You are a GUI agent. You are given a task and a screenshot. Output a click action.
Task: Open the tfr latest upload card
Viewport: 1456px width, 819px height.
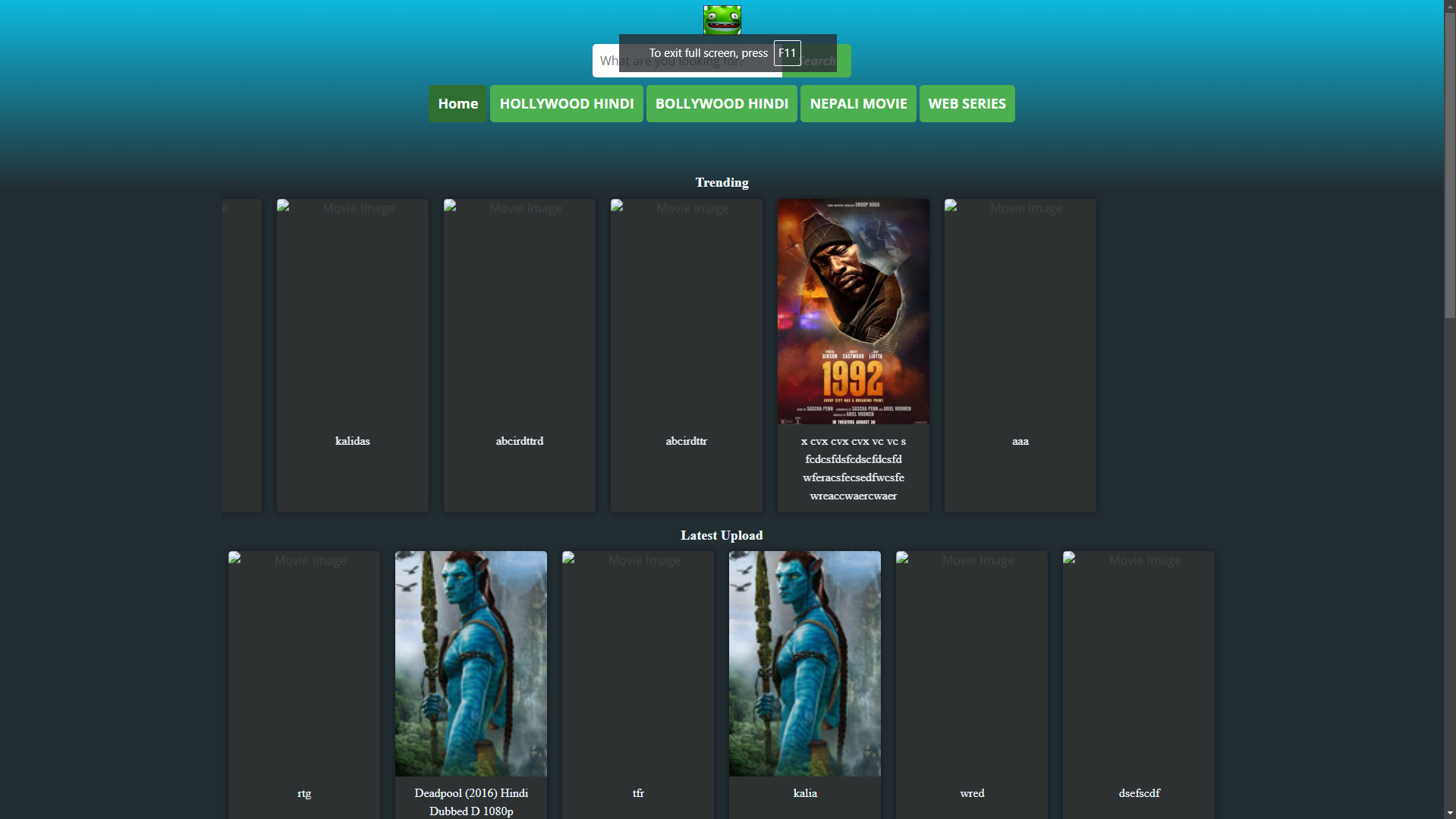coord(637,683)
